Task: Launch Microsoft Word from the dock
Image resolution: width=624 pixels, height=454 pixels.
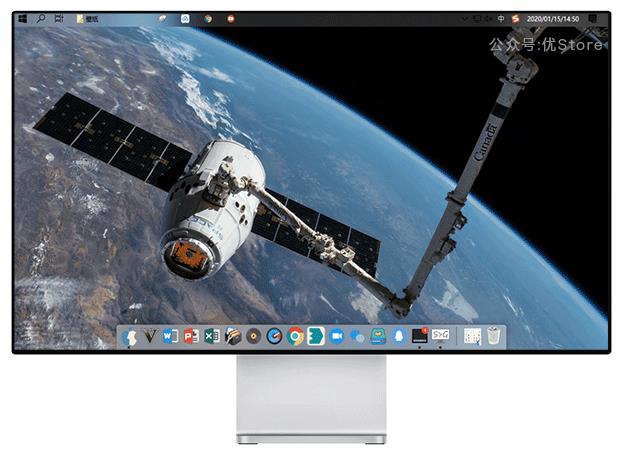Action: pos(169,337)
